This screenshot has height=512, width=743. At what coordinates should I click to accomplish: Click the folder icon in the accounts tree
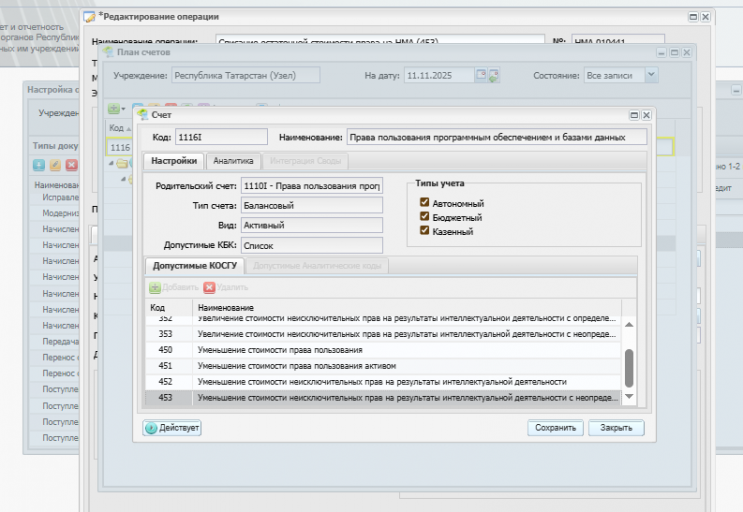pyautogui.click(x=122, y=163)
